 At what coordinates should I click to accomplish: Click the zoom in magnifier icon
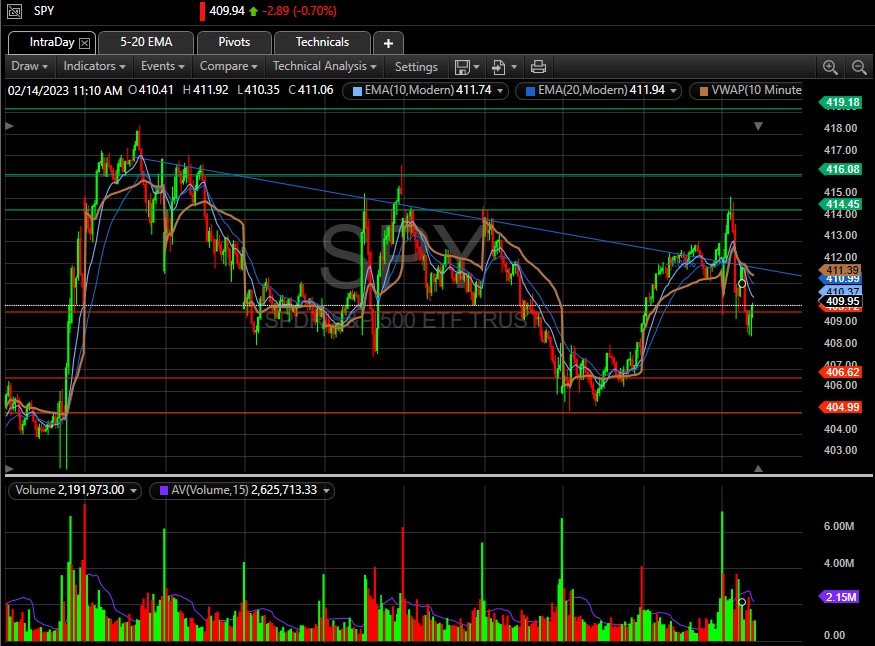[x=830, y=67]
